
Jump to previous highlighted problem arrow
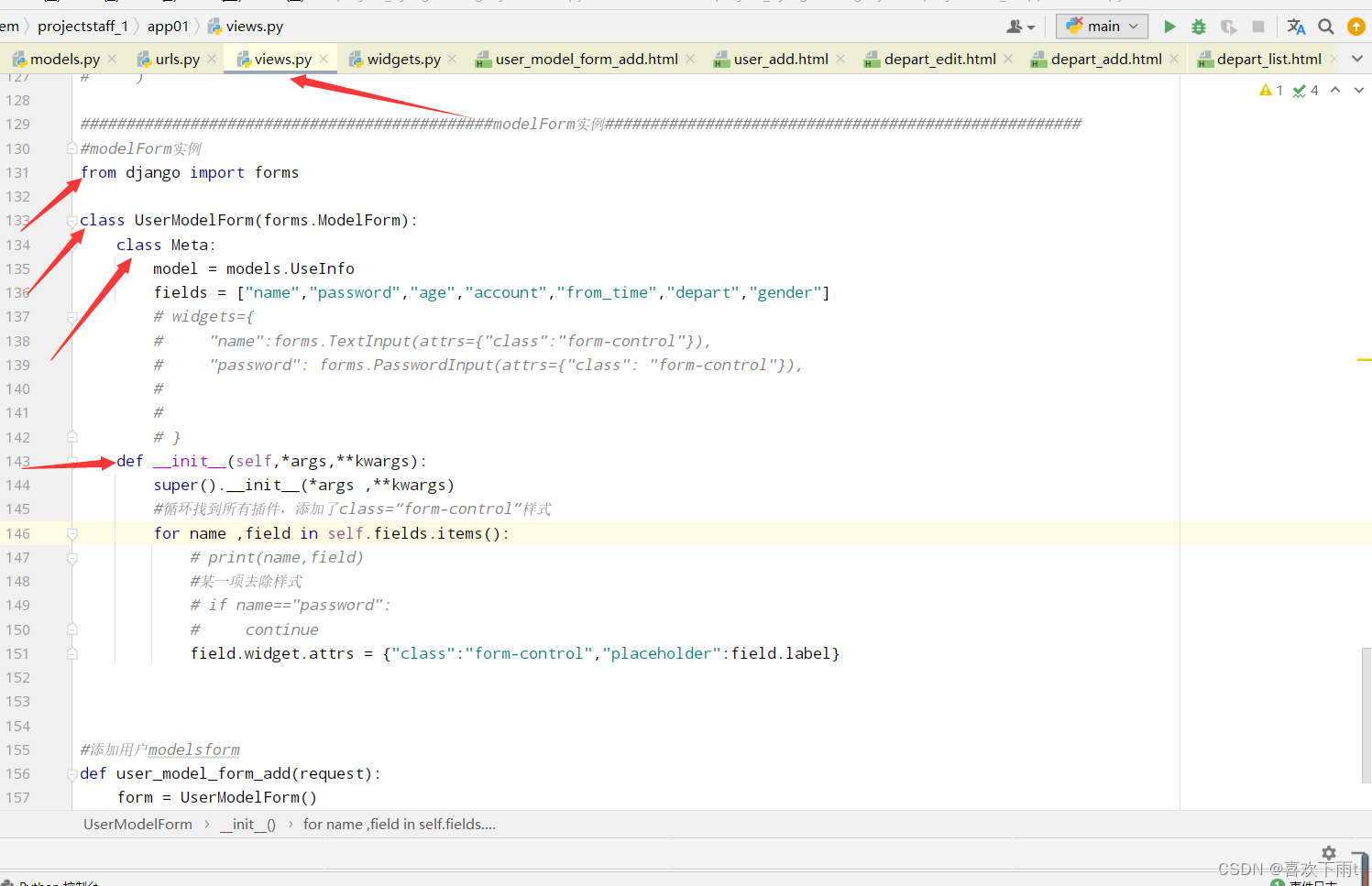1335,90
